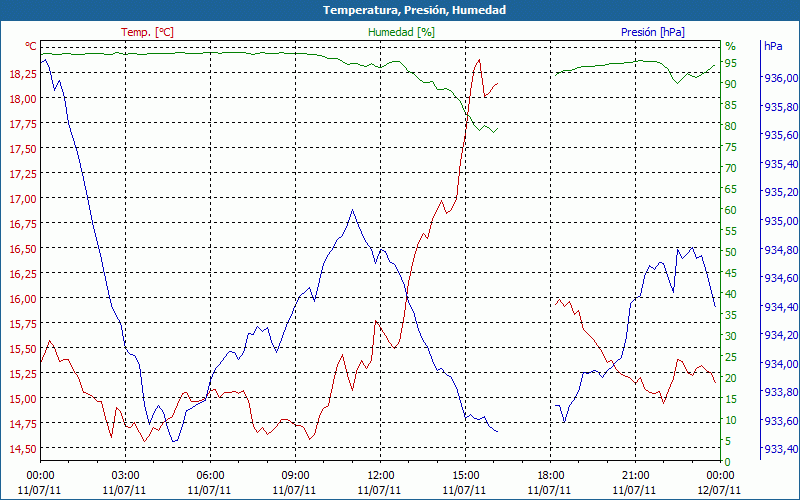Viewport: 800px width, 500px height.
Task: Click the 18:00 time axis label
Action: click(x=550, y=476)
